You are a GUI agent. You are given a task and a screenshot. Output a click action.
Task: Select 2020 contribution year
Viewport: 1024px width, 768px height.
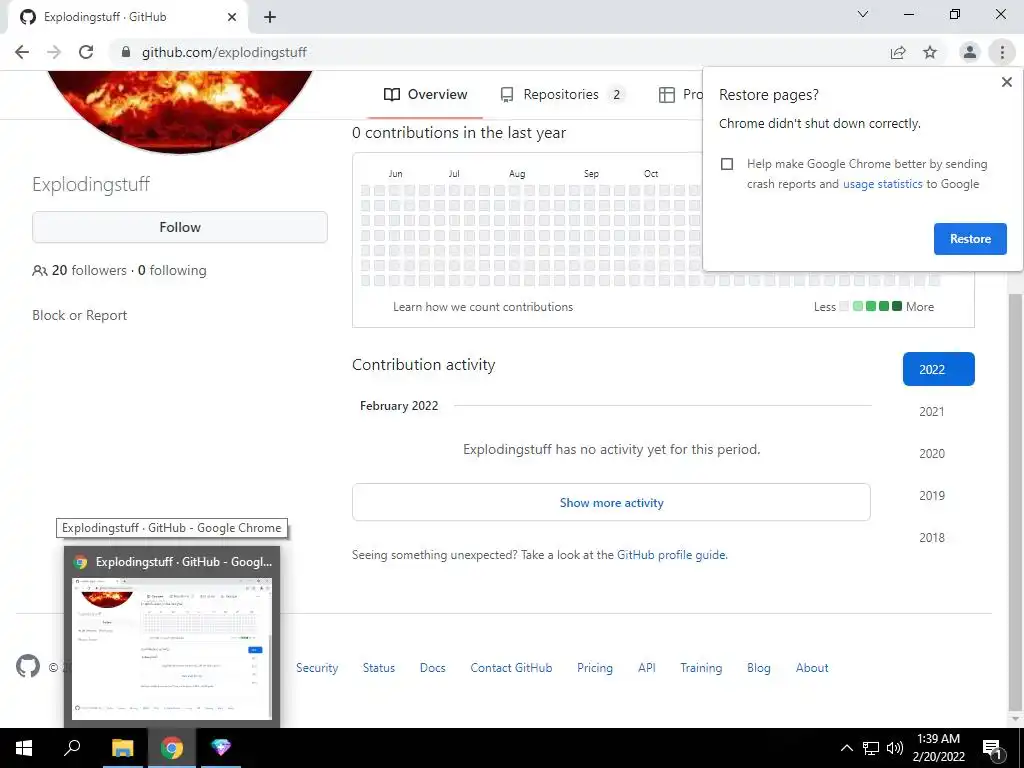[x=931, y=453]
